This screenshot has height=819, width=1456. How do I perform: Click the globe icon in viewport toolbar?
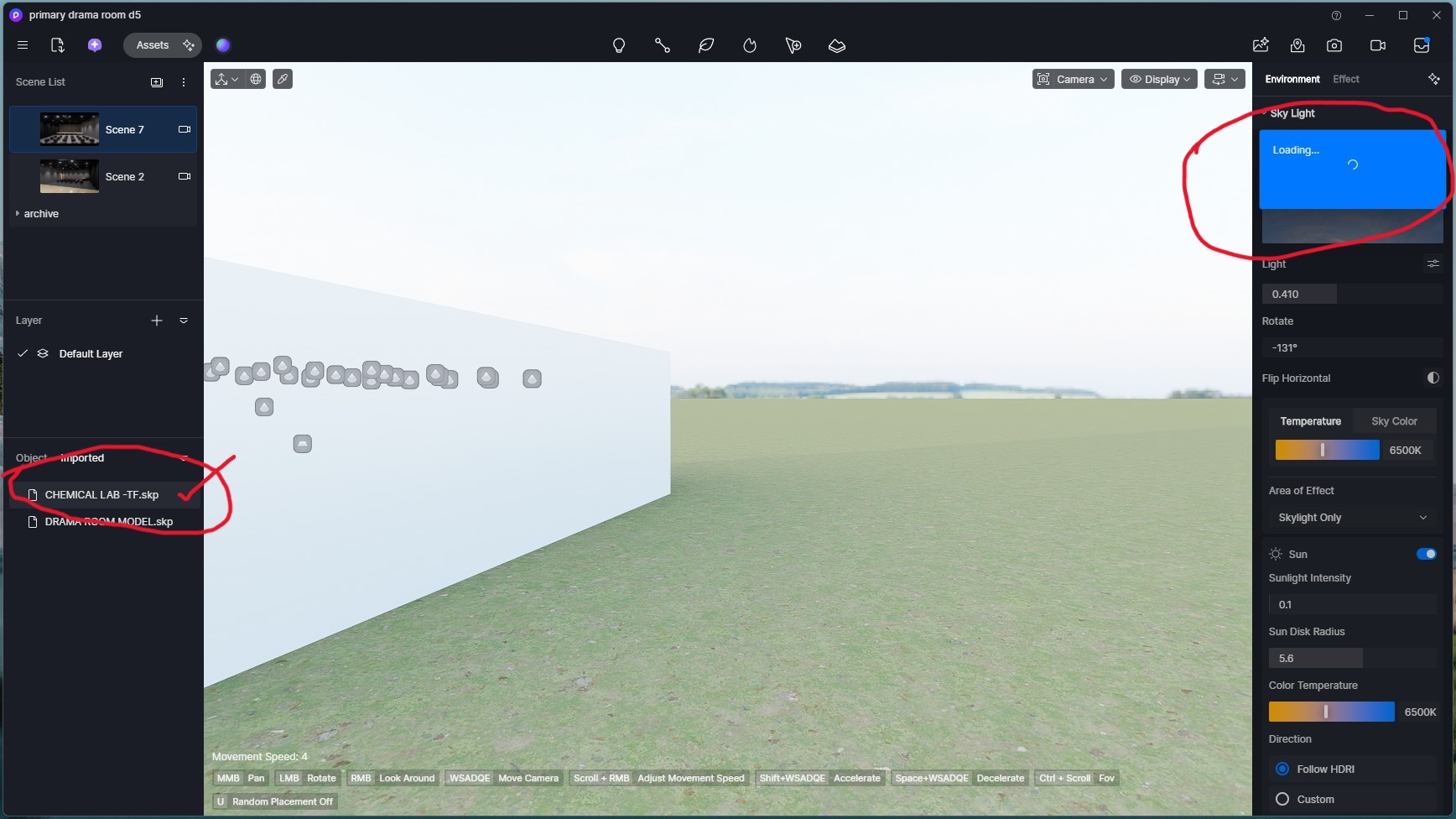coord(256,79)
